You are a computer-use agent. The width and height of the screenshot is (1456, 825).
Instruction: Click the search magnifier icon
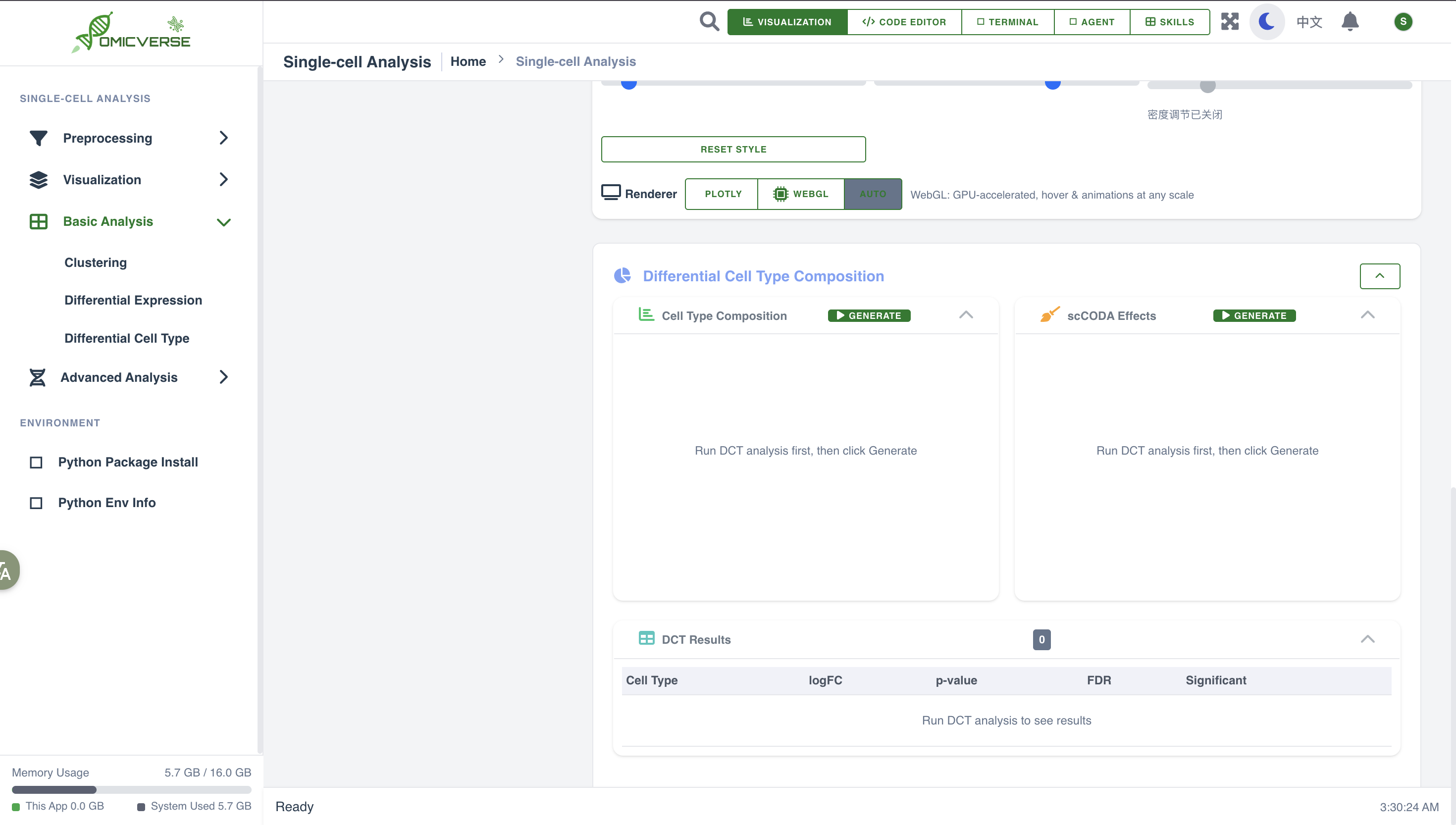coord(709,21)
